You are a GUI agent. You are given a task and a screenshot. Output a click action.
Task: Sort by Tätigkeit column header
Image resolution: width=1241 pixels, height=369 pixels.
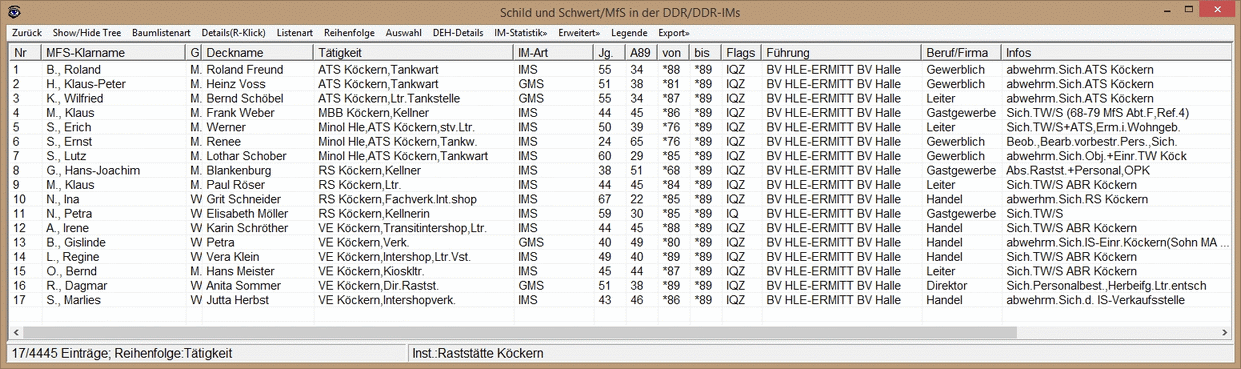pyautogui.click(x=414, y=52)
